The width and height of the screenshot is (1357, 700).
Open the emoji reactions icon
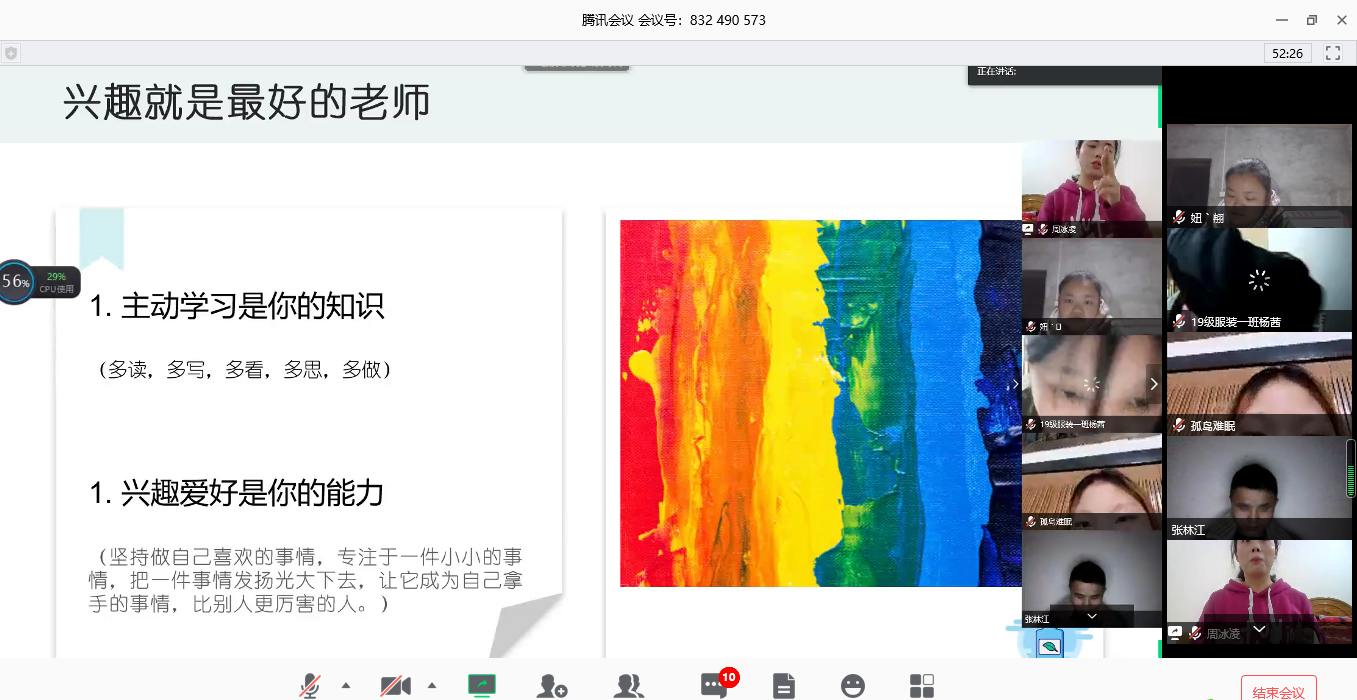[853, 686]
